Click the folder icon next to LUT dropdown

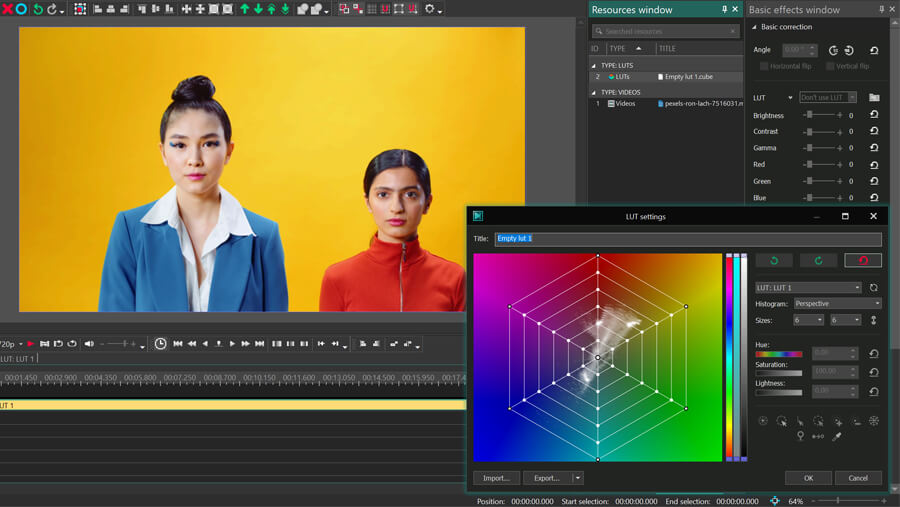point(874,98)
